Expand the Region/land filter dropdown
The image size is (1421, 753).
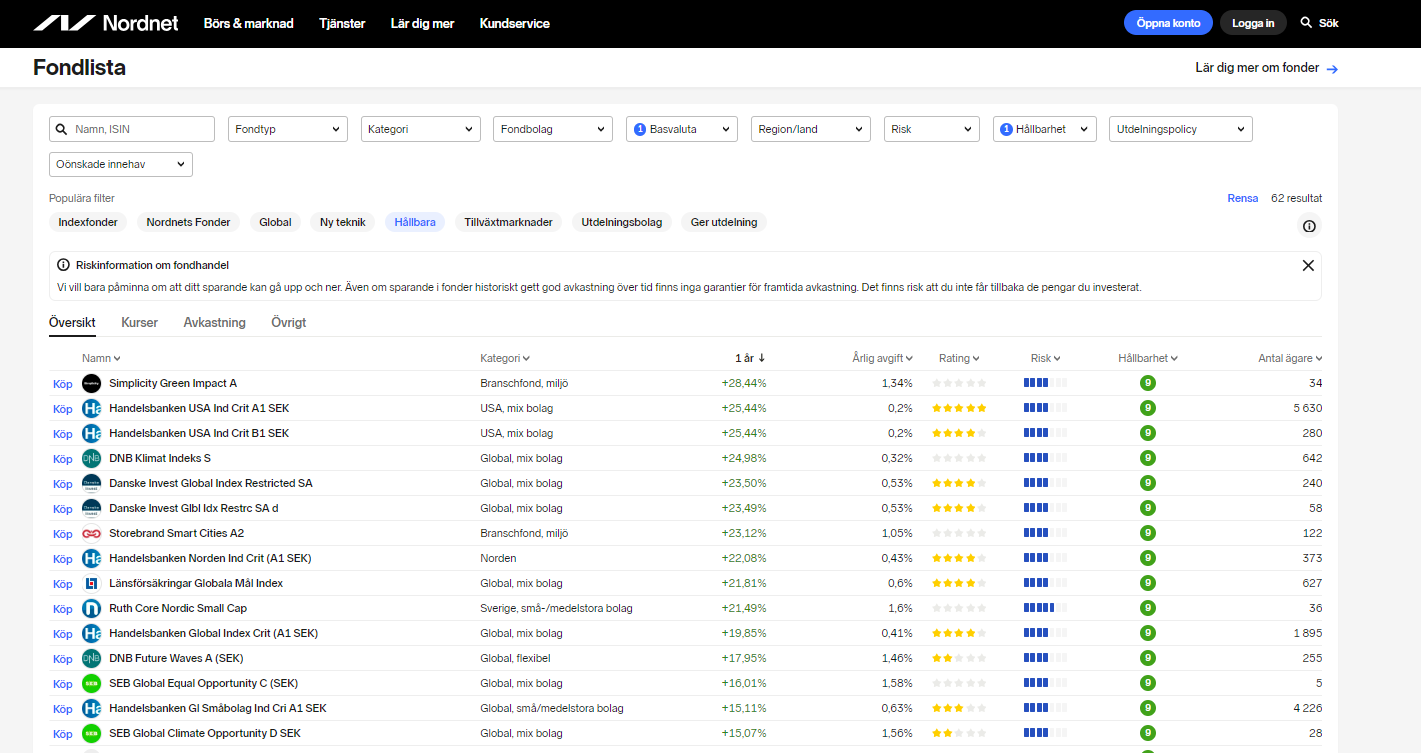click(x=810, y=129)
